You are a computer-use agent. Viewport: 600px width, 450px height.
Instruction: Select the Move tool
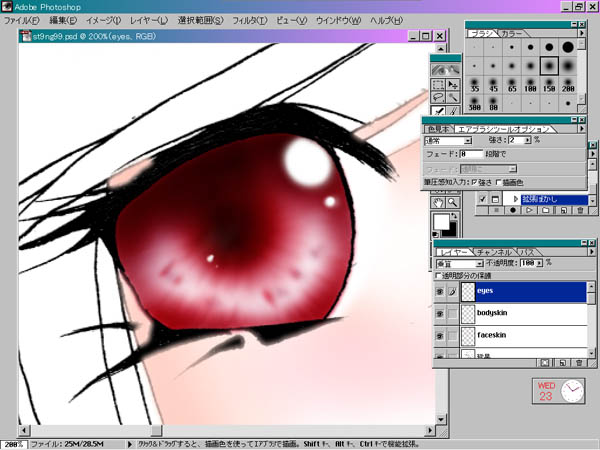click(x=453, y=85)
